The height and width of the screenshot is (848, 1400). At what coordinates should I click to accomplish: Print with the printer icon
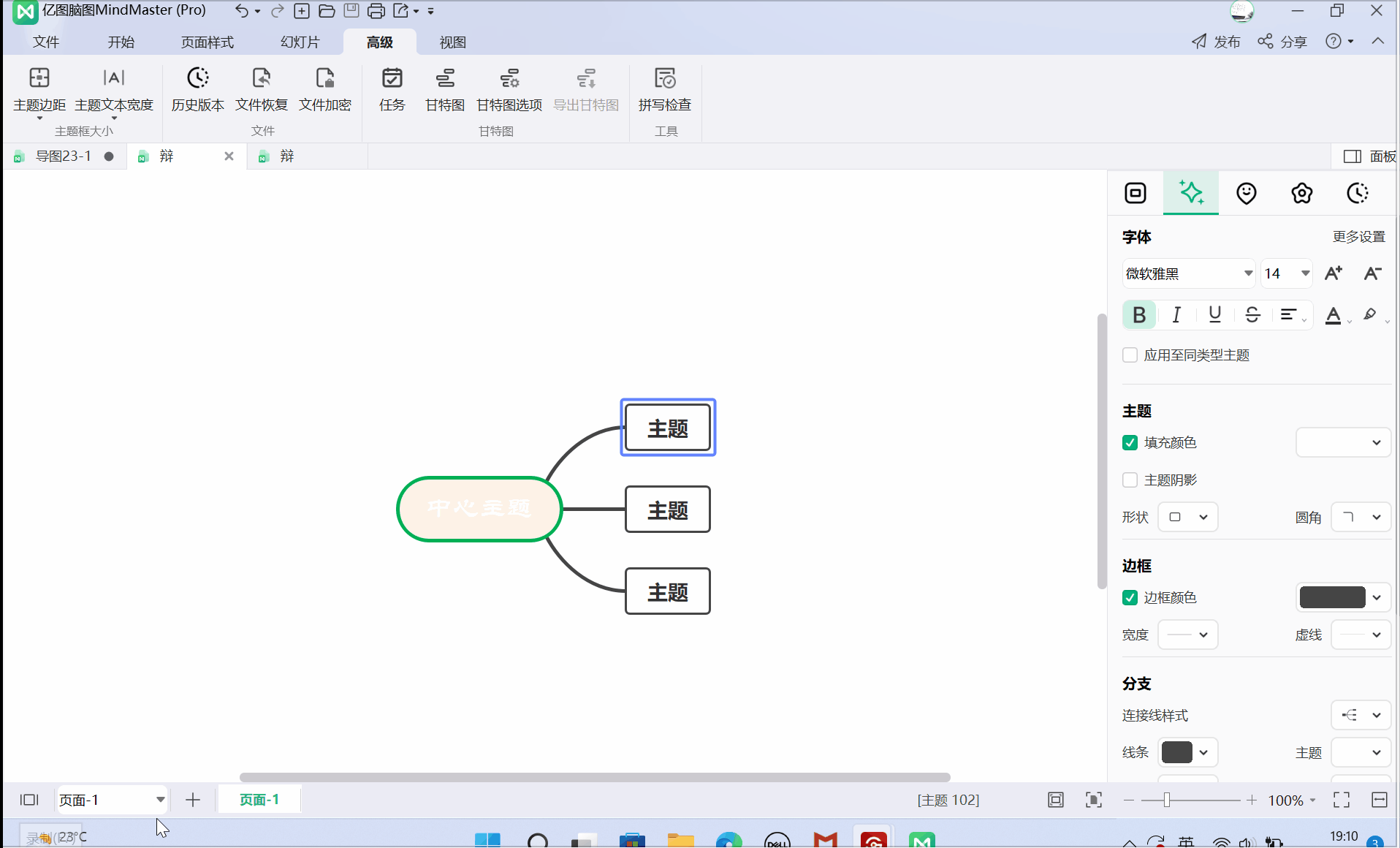pos(376,11)
